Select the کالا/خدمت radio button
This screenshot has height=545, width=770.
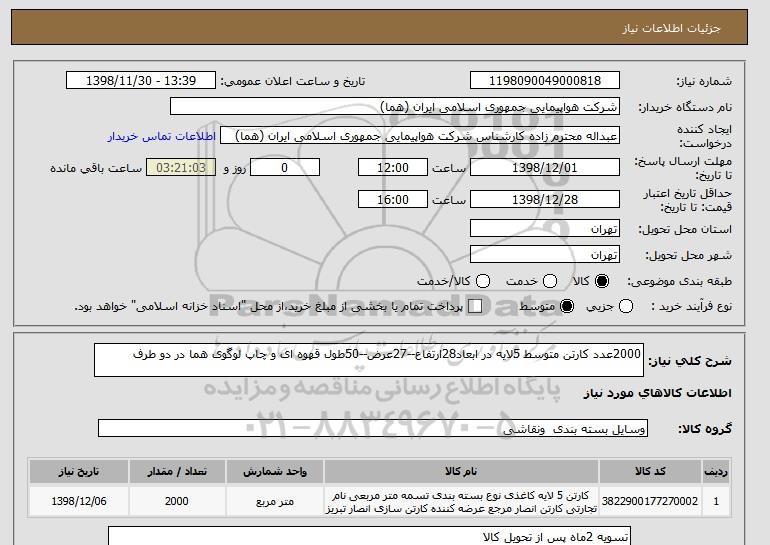[x=483, y=281]
